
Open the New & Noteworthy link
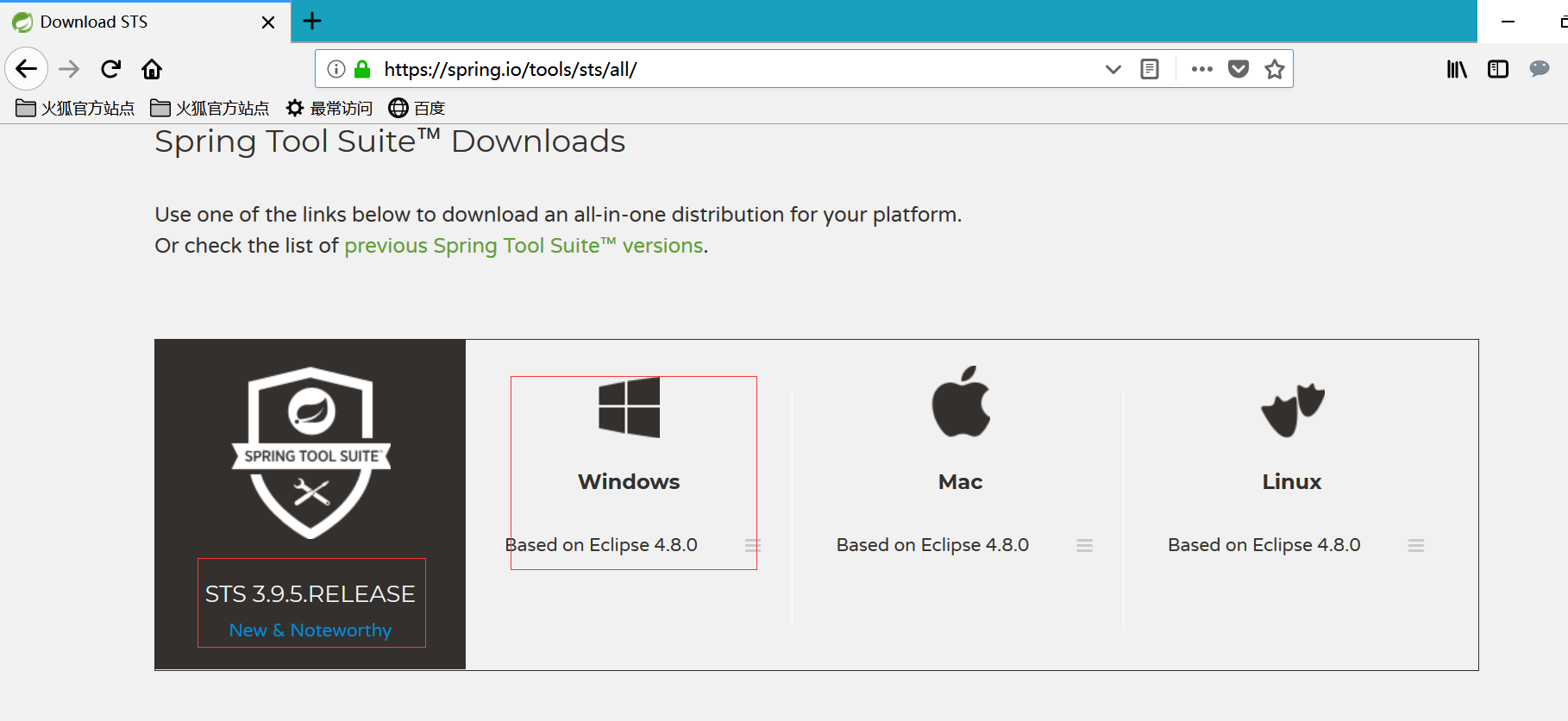pyautogui.click(x=310, y=630)
